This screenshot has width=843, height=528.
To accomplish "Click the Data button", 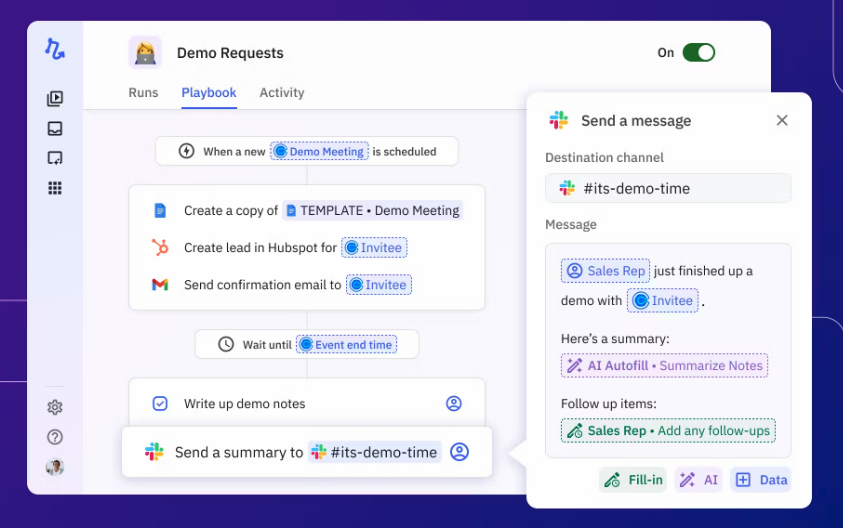I will click(761, 480).
